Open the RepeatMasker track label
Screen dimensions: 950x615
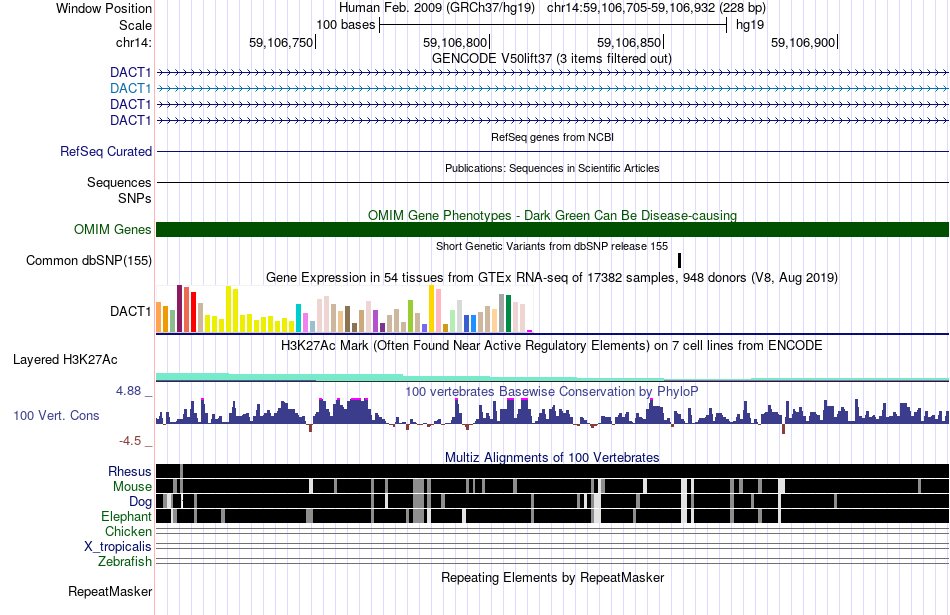[x=110, y=591]
